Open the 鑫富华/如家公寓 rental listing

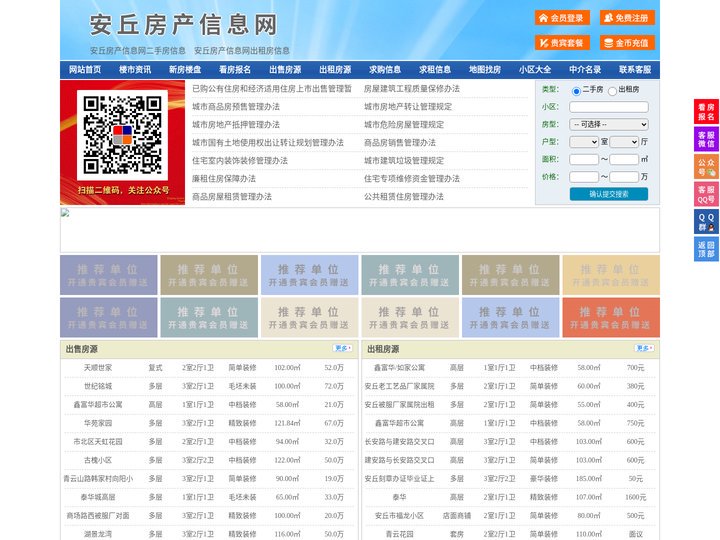pyautogui.click(x=399, y=368)
